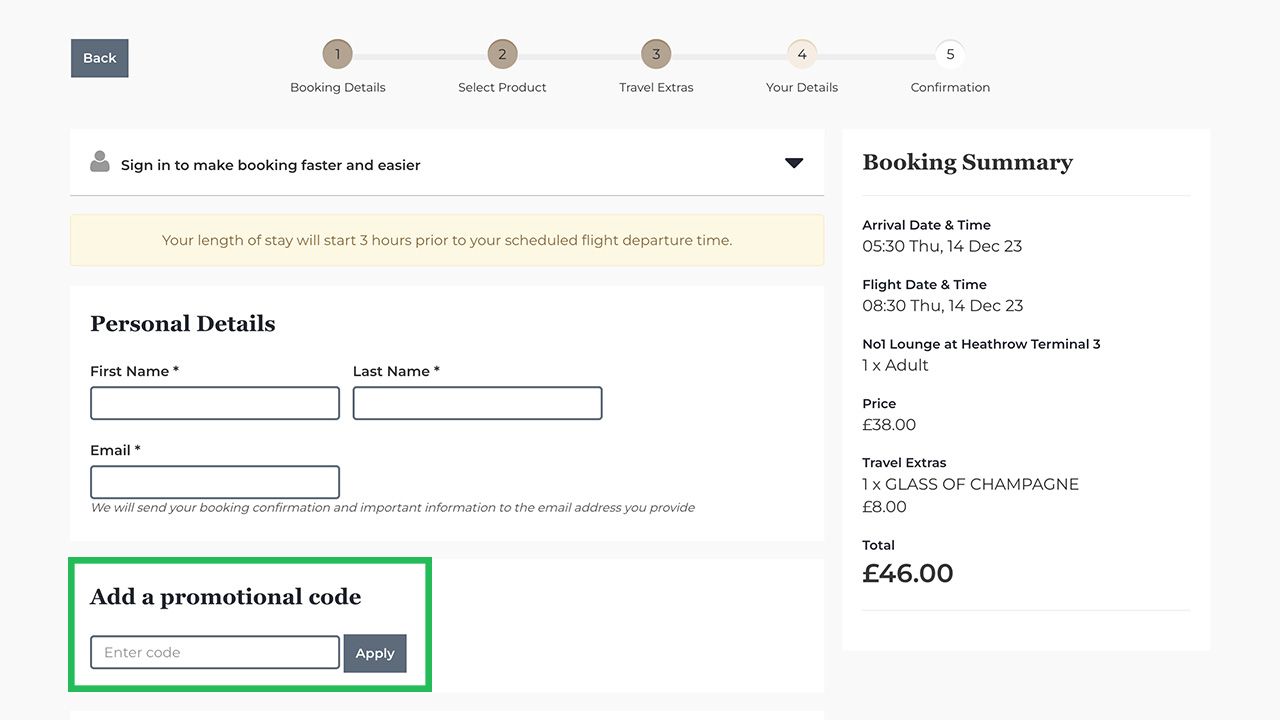Click the Enter code promo field

coord(215,653)
